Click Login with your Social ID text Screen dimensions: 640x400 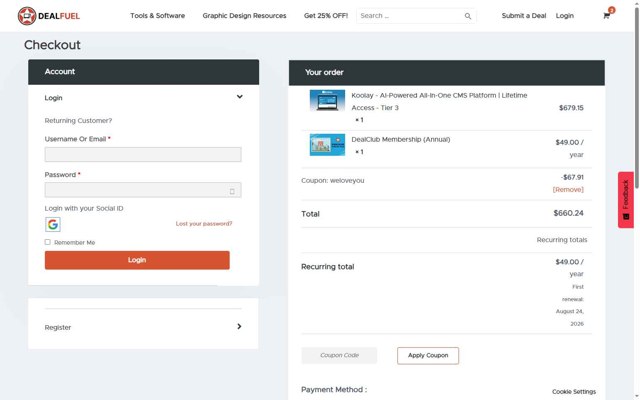(84, 209)
